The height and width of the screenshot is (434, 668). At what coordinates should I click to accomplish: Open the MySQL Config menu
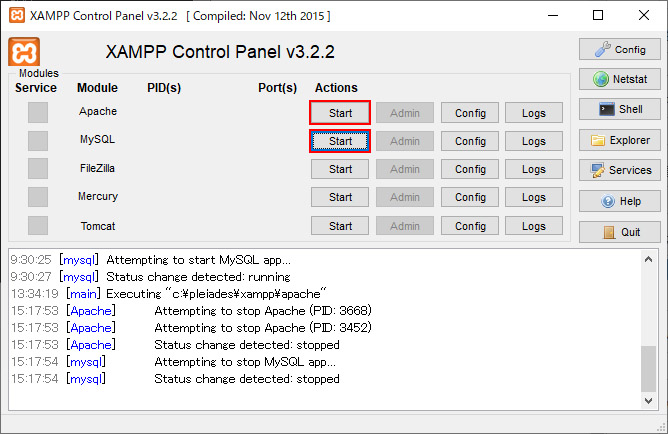coord(470,141)
